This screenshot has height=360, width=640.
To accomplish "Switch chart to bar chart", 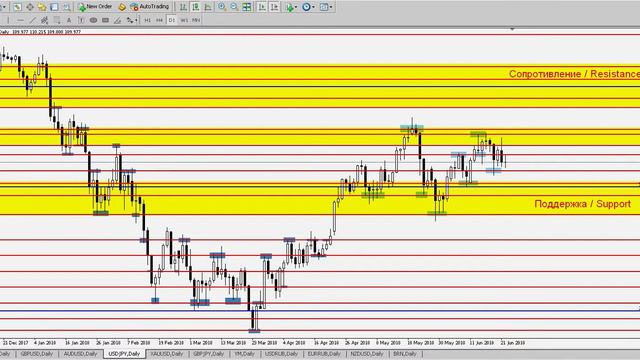I will click(x=183, y=7).
